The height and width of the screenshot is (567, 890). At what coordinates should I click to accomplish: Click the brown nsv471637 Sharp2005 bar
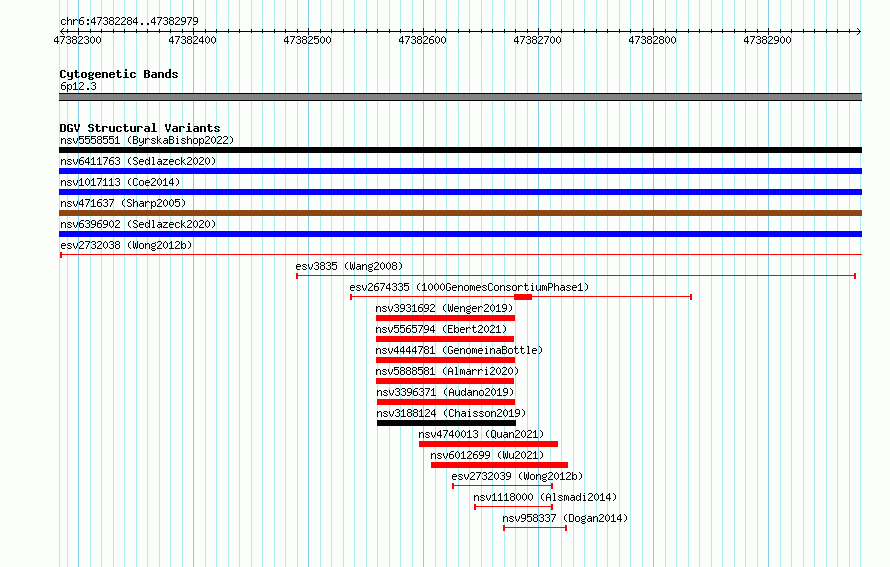pos(460,213)
